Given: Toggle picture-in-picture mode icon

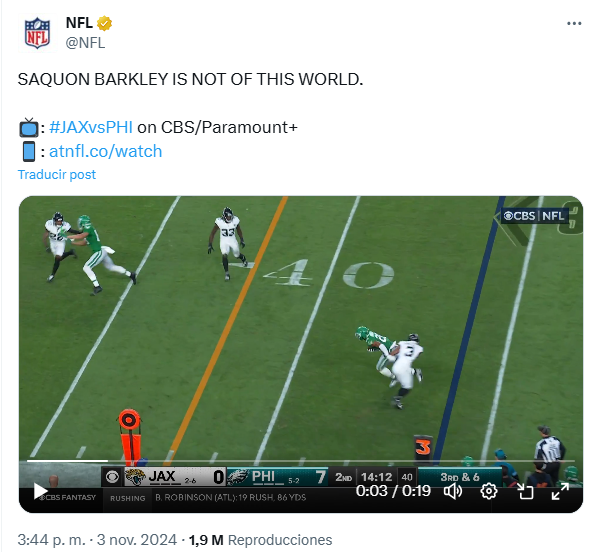Looking at the screenshot, I should point(525,491).
